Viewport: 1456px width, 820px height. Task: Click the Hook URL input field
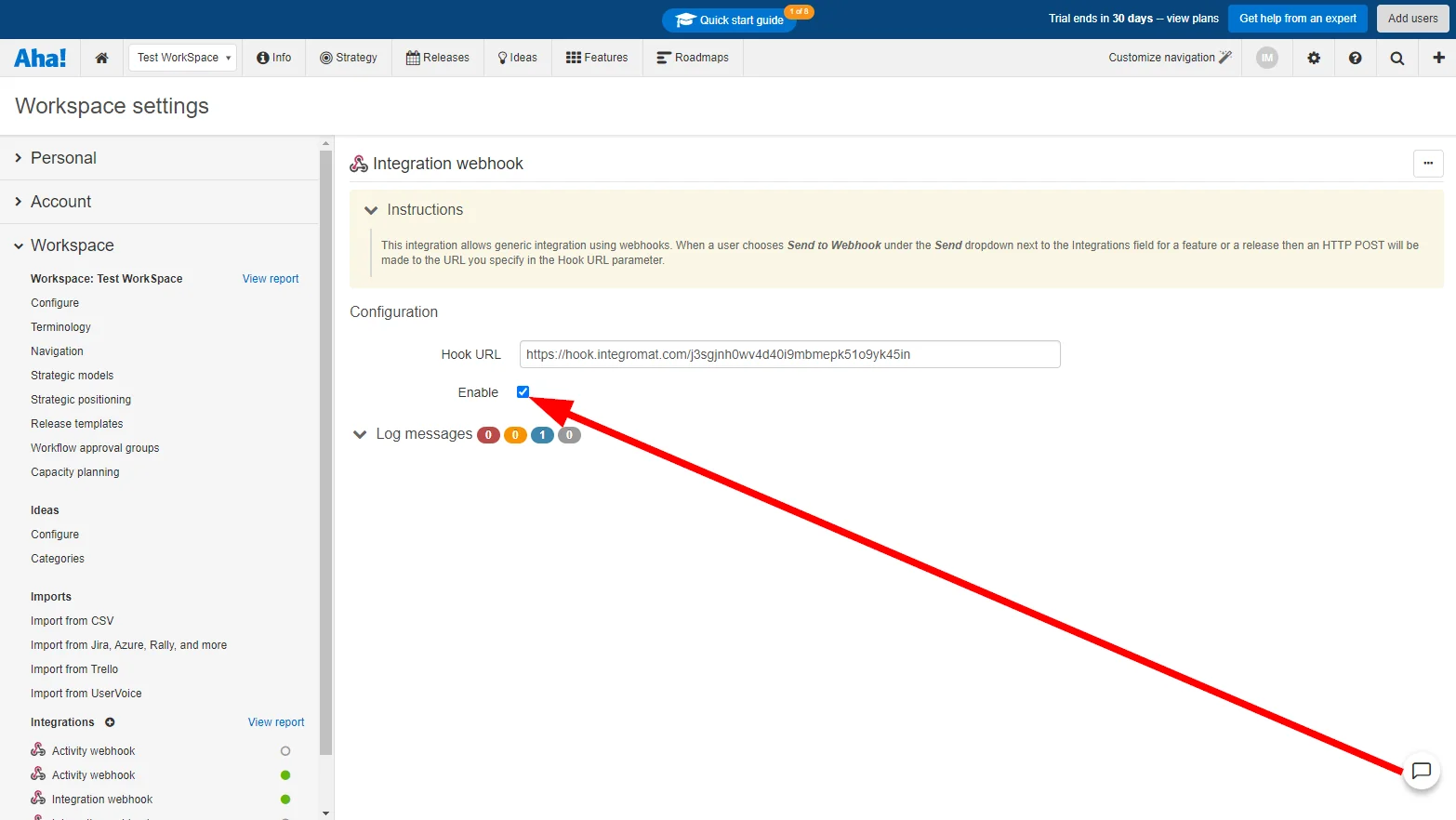coord(790,354)
